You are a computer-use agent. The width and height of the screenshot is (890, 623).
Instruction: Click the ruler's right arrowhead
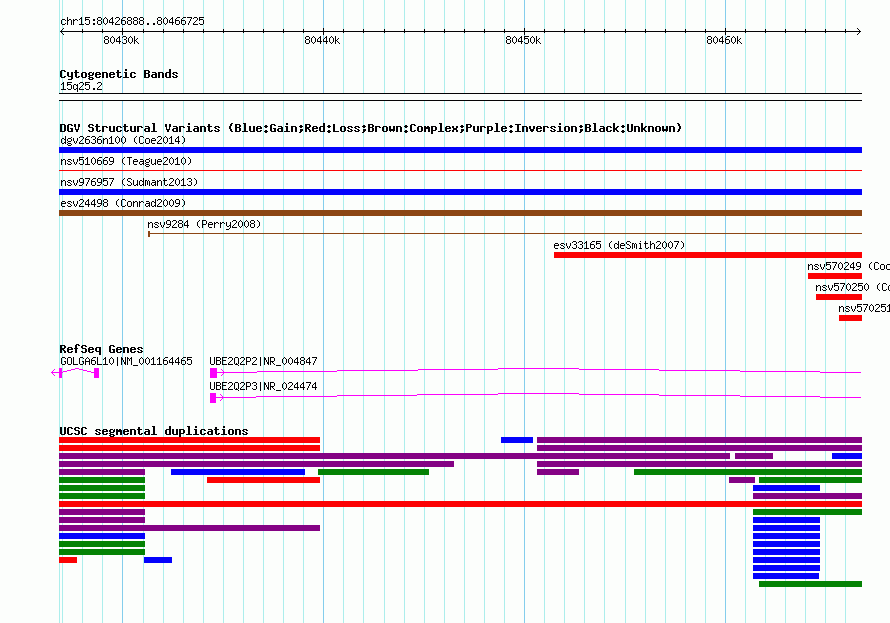point(859,32)
